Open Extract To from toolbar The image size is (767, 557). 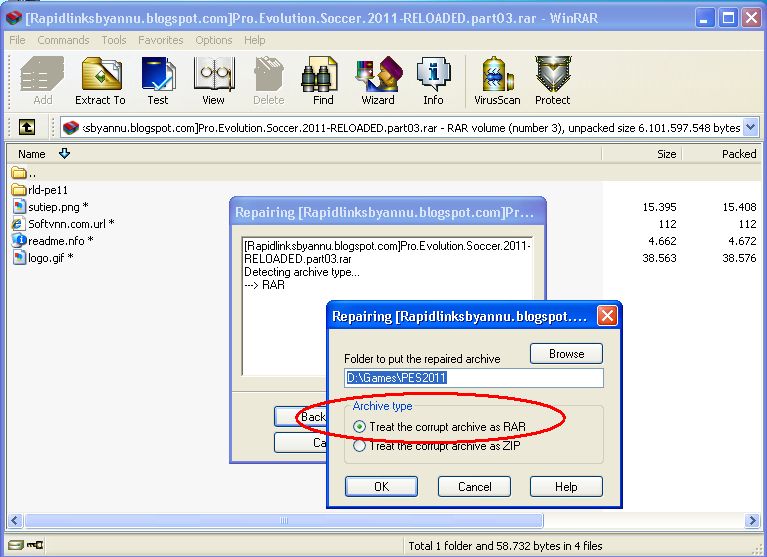coord(100,80)
